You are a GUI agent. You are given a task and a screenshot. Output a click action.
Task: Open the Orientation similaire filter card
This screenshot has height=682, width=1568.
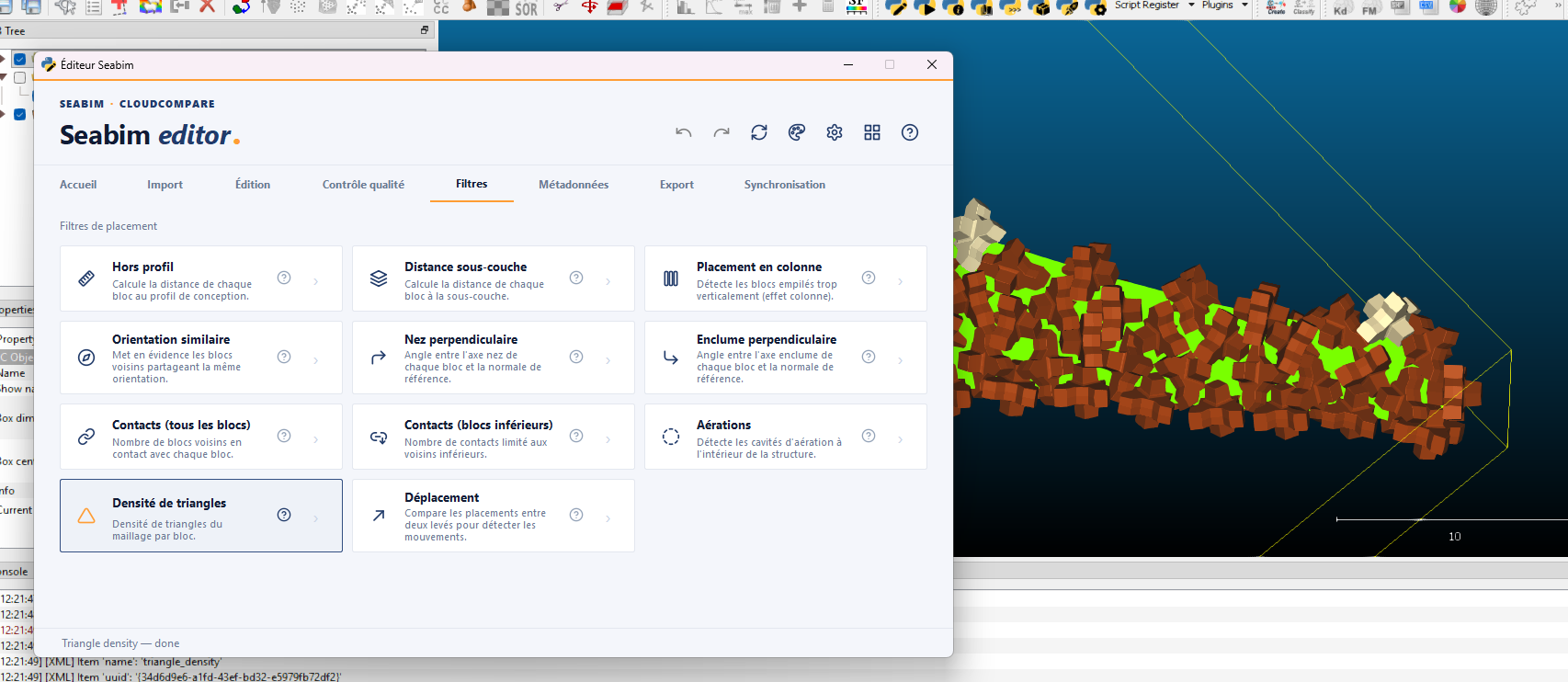(x=201, y=358)
